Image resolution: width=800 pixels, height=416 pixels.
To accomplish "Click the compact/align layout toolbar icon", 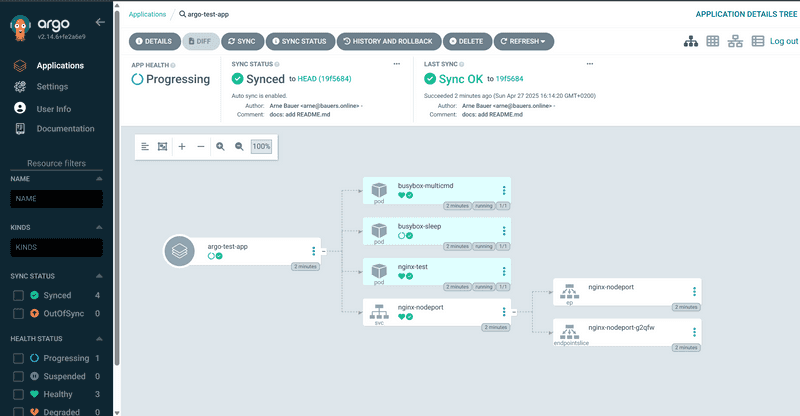I will 145,146.
